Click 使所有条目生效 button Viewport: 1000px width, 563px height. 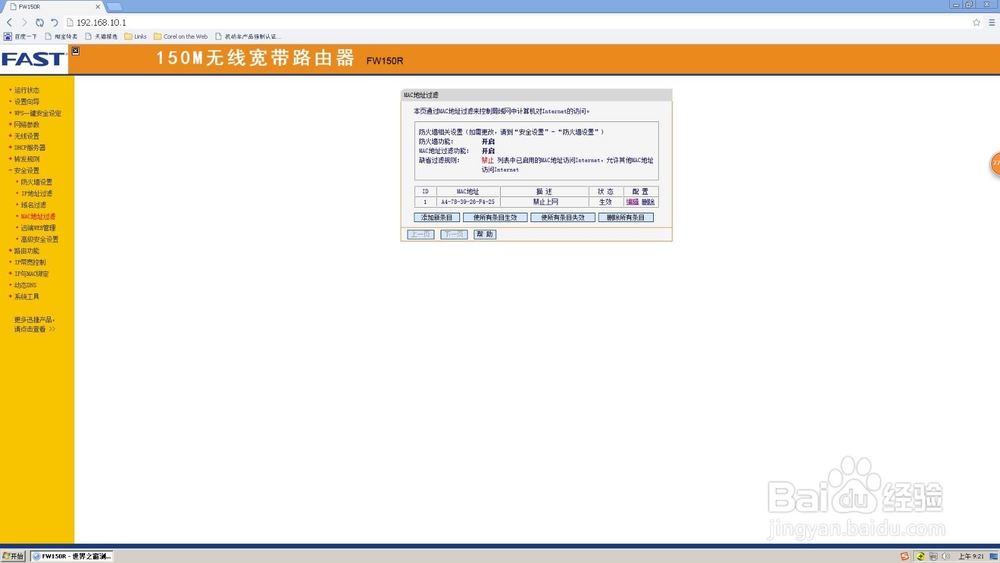point(495,217)
